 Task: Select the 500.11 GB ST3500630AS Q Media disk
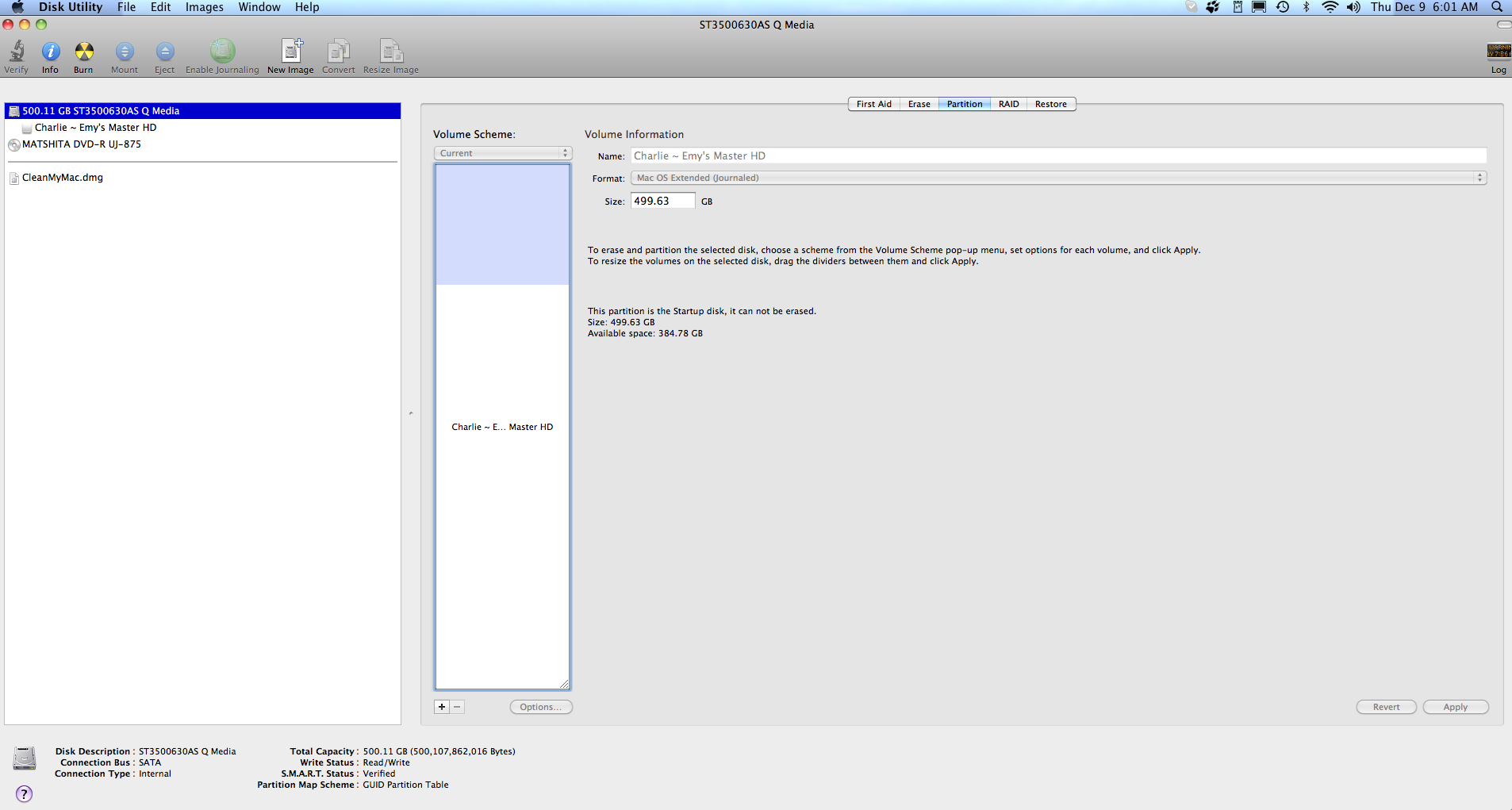pos(202,111)
